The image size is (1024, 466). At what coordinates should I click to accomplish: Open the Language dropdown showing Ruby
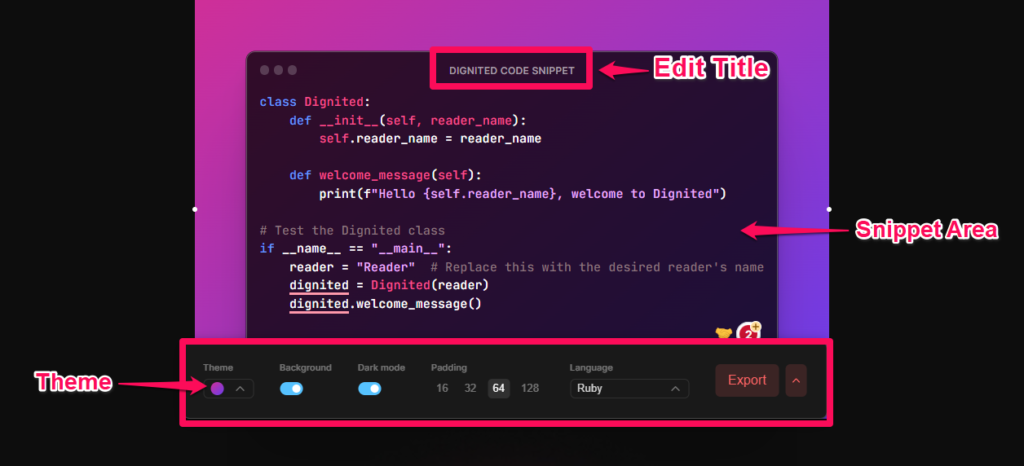click(x=630, y=388)
